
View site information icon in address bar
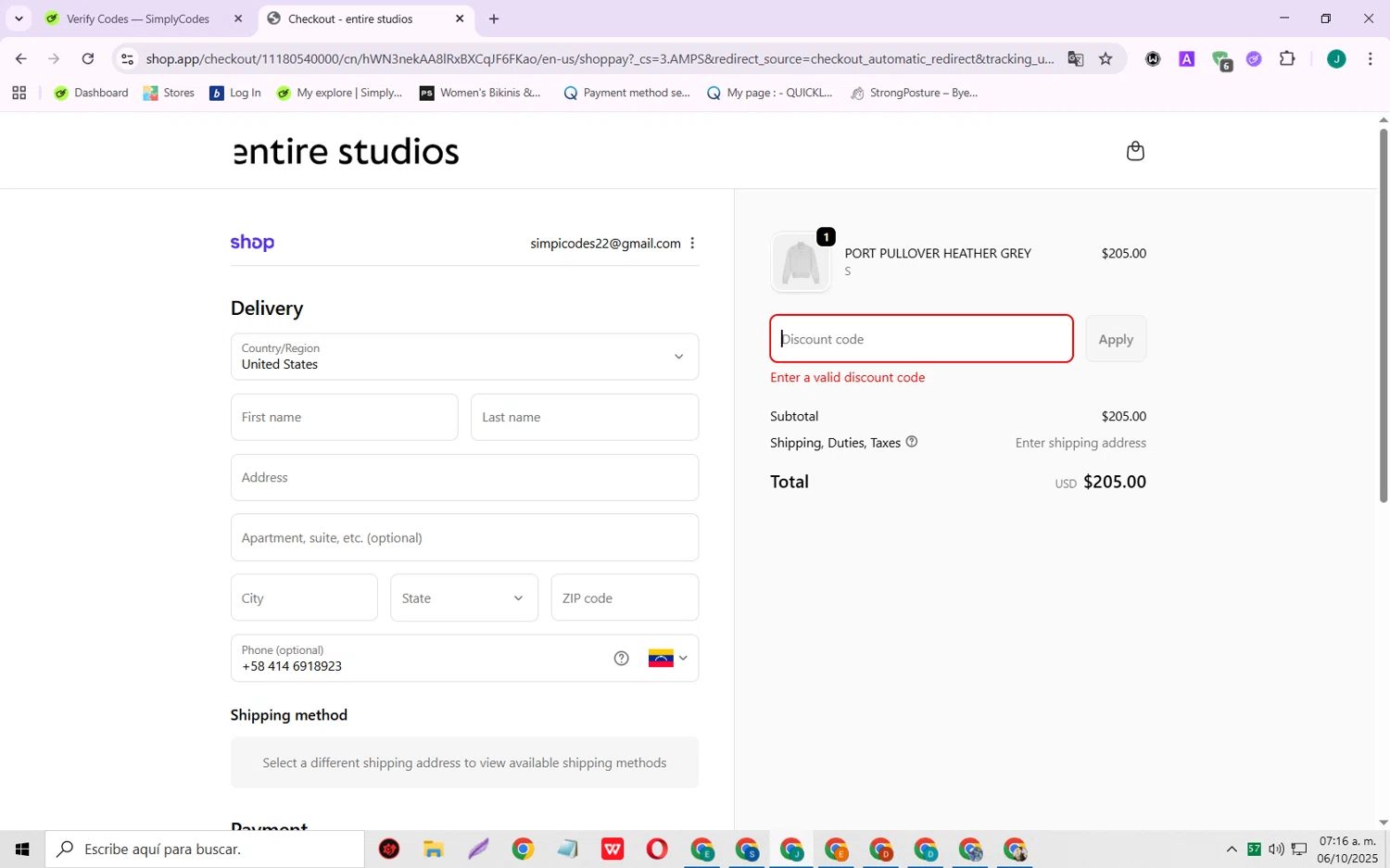pos(128,59)
